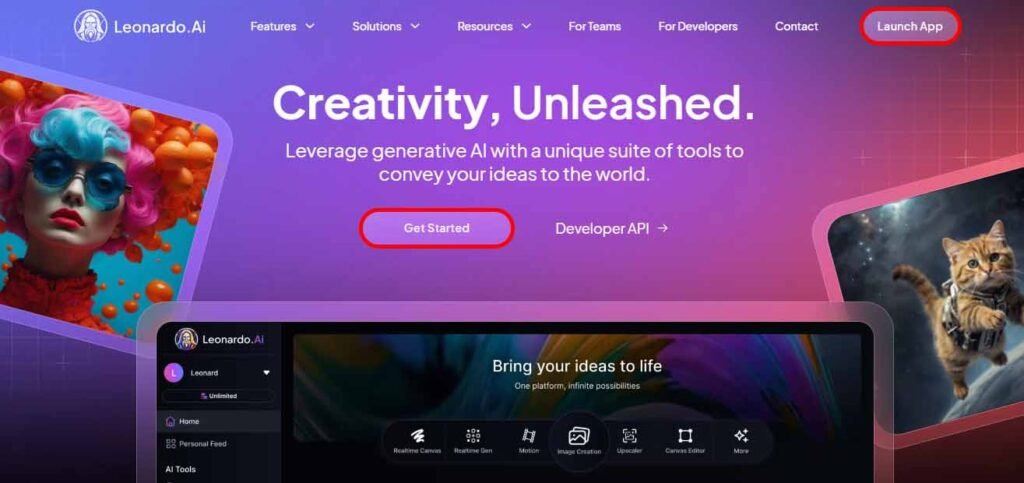The image size is (1024, 483).
Task: Follow the Developer API link
Action: tap(611, 228)
